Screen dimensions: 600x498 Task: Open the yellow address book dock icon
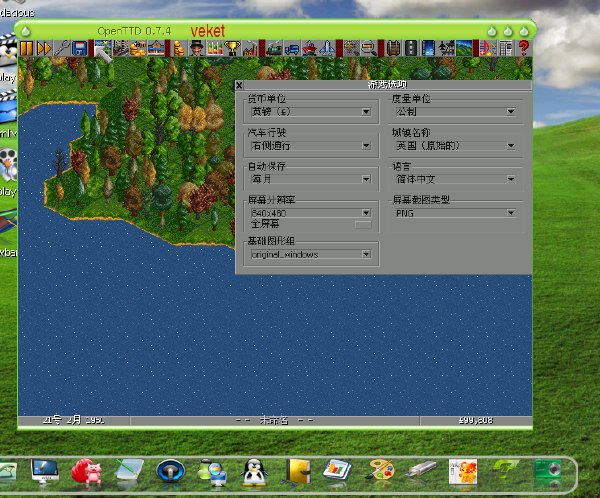pyautogui.click(x=298, y=471)
